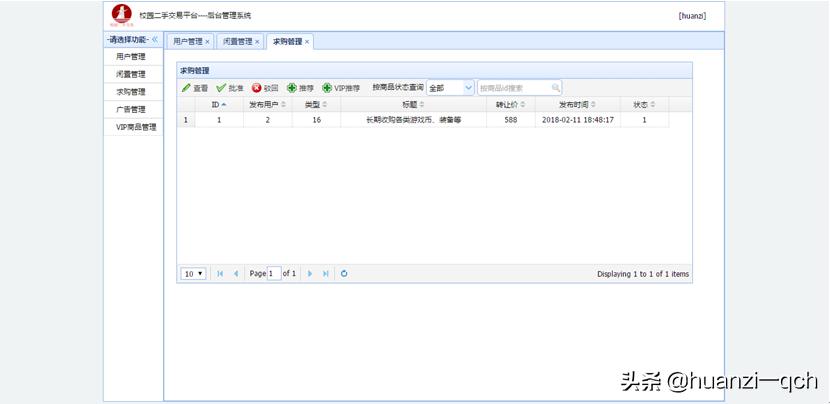Screen dimensions: 830x404
Task: Sort by the 发布时间 column header
Action: click(x=578, y=105)
